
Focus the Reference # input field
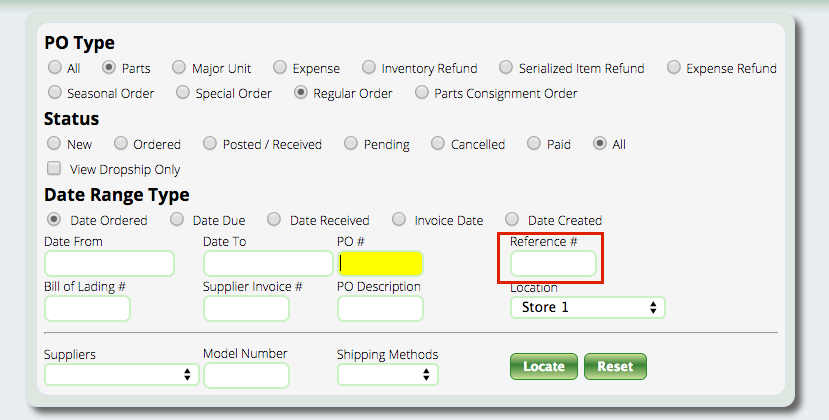553,264
